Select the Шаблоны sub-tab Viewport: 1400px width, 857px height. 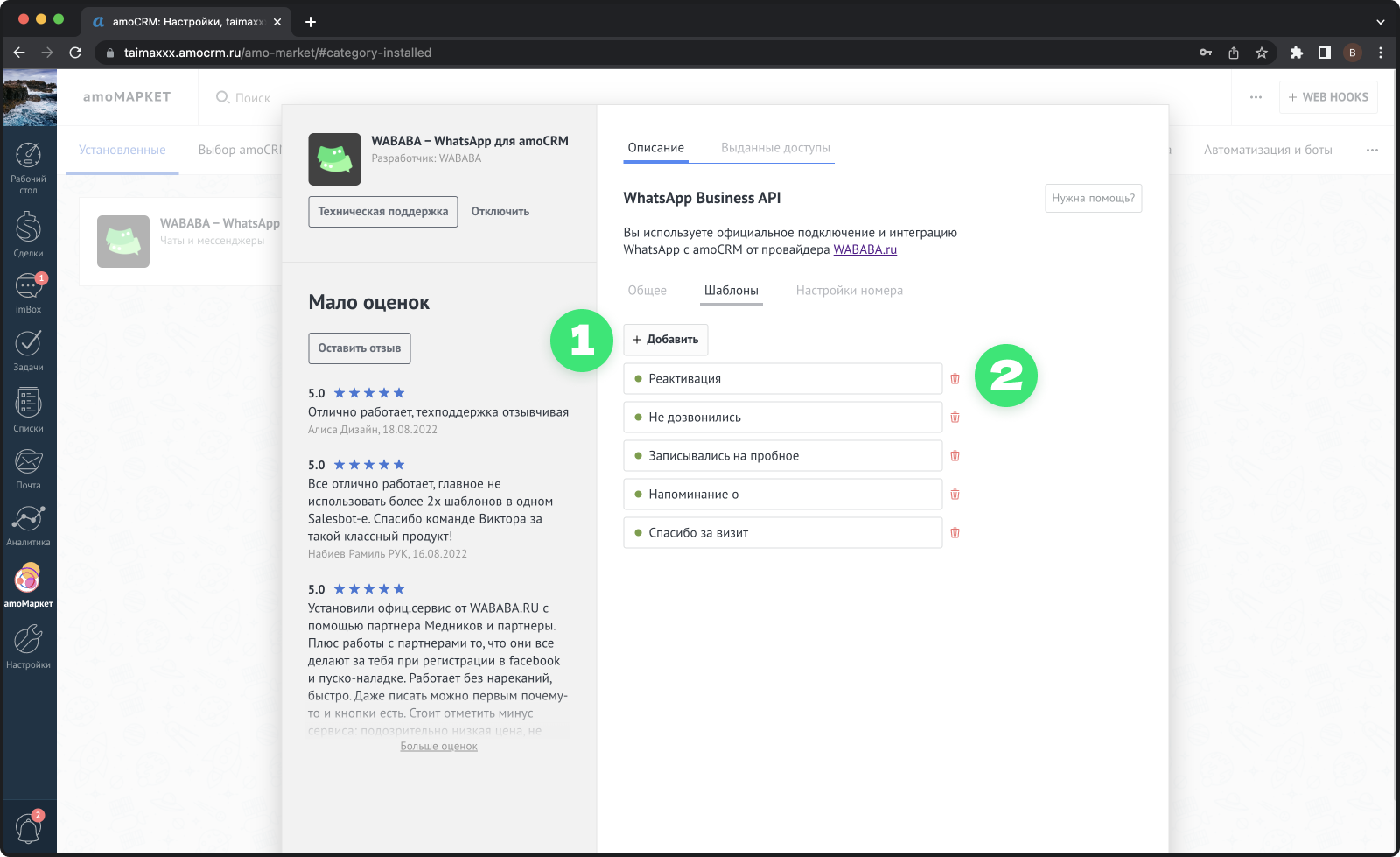click(731, 291)
